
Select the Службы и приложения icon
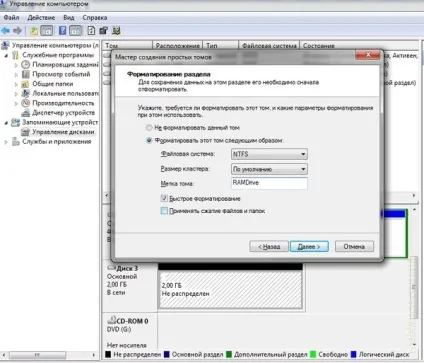pyautogui.click(x=16, y=142)
